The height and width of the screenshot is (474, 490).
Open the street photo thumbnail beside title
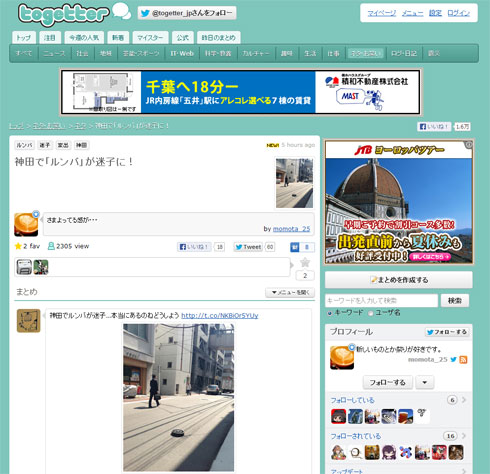pos(294,183)
